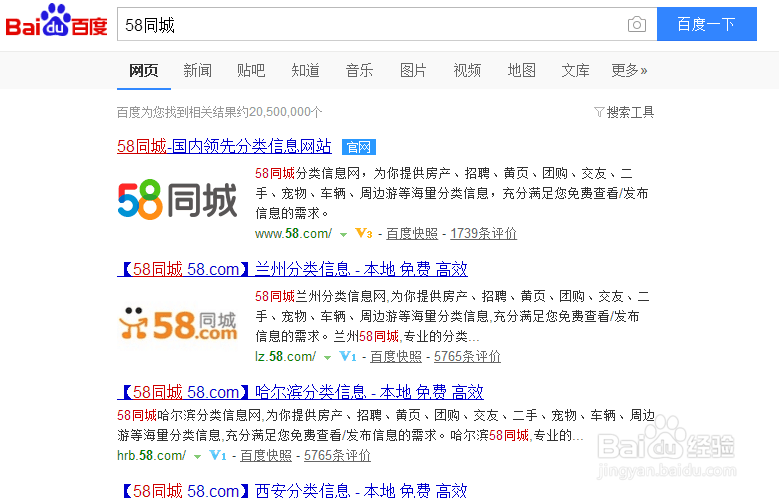Switch to the 贴吧 tab

[x=251, y=71]
